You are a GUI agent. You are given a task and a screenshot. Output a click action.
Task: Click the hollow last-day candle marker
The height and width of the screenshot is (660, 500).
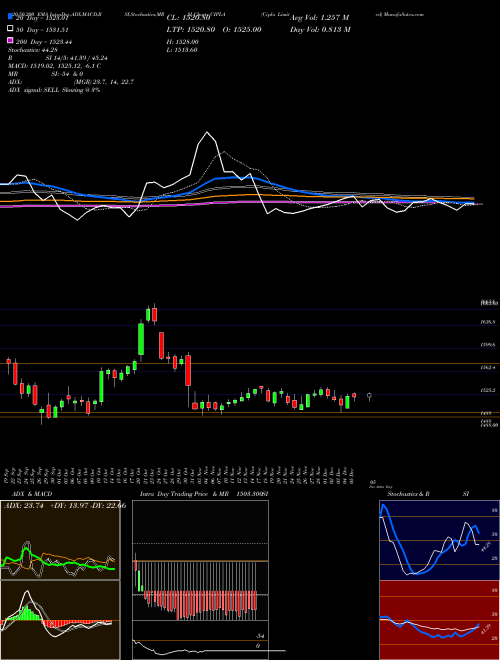coord(370,396)
